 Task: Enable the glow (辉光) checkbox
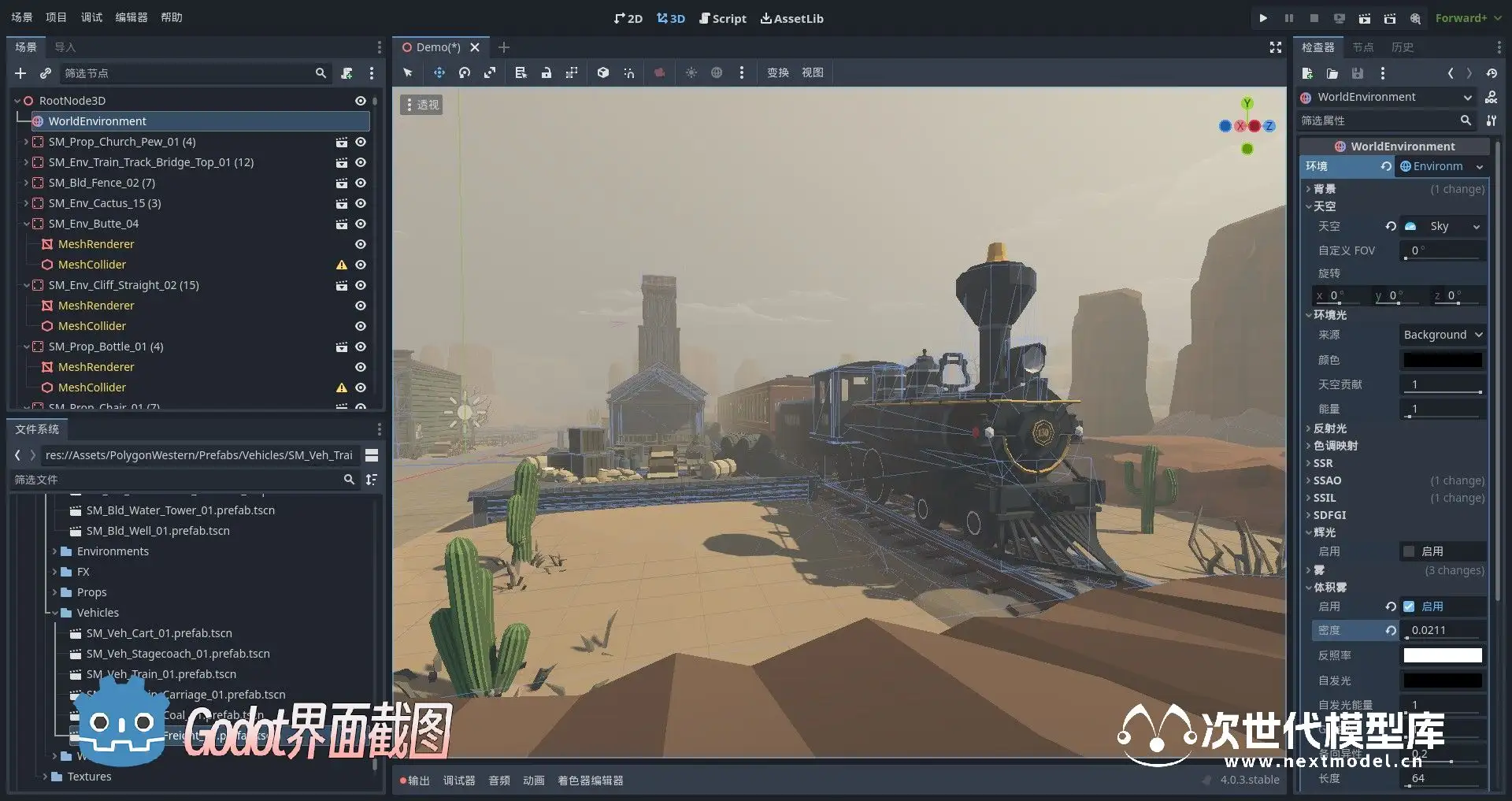(1409, 551)
